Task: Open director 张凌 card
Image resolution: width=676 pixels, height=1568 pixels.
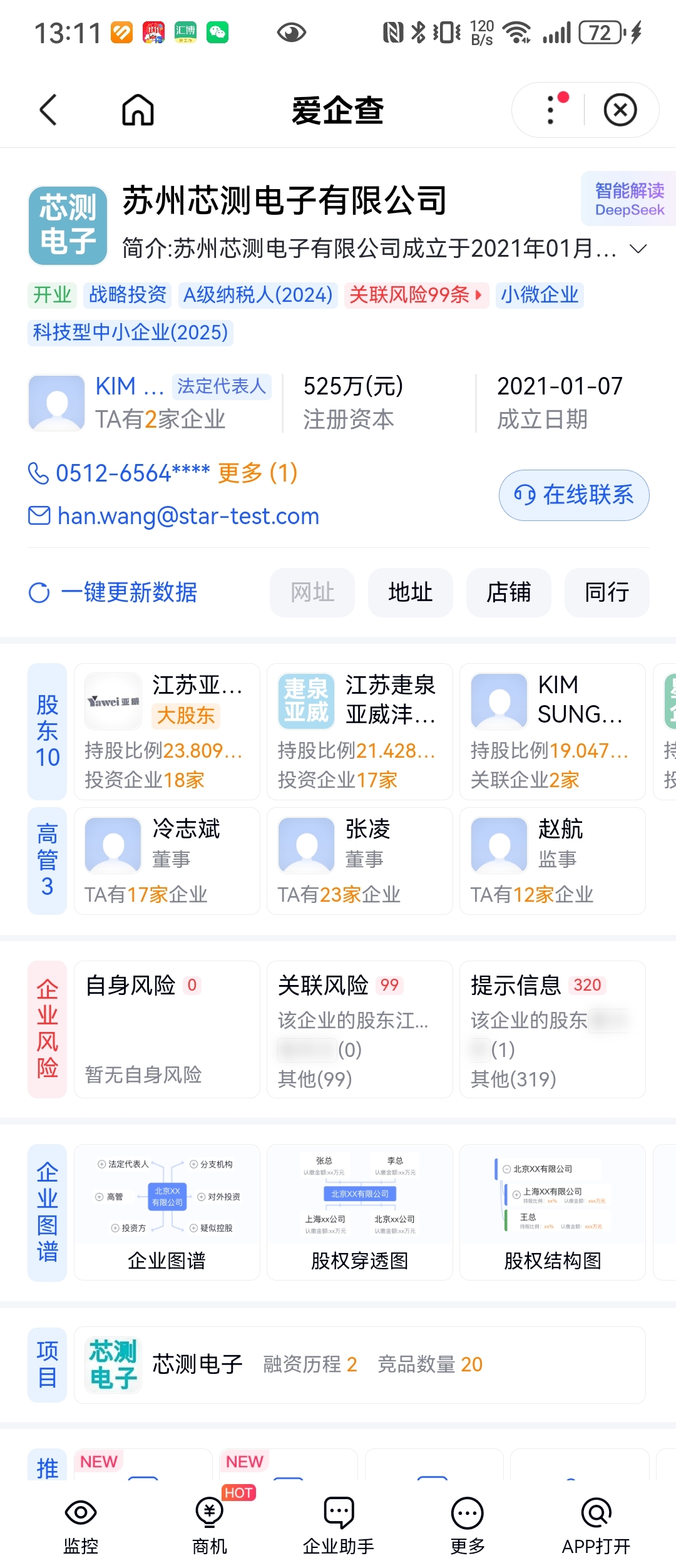Action: click(360, 861)
